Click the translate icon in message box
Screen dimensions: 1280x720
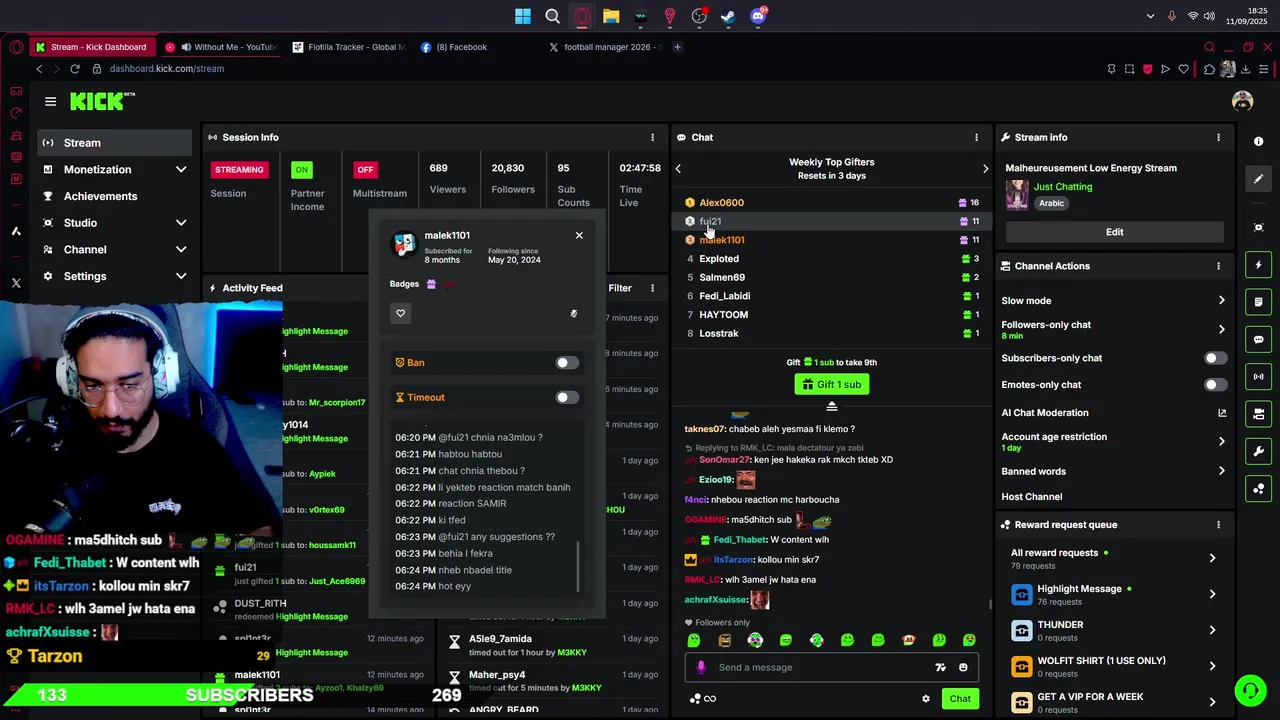940,667
